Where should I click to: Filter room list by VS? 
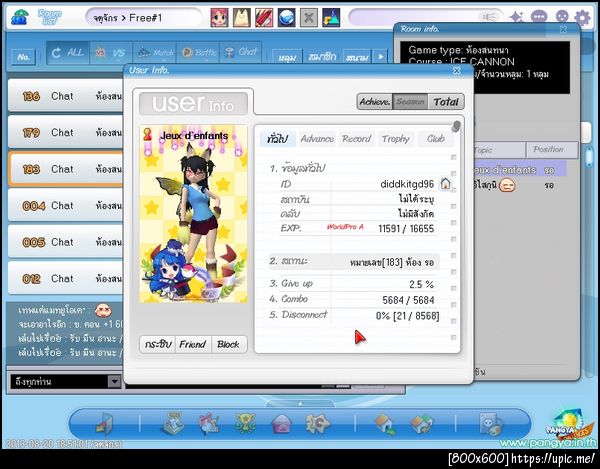click(111, 53)
